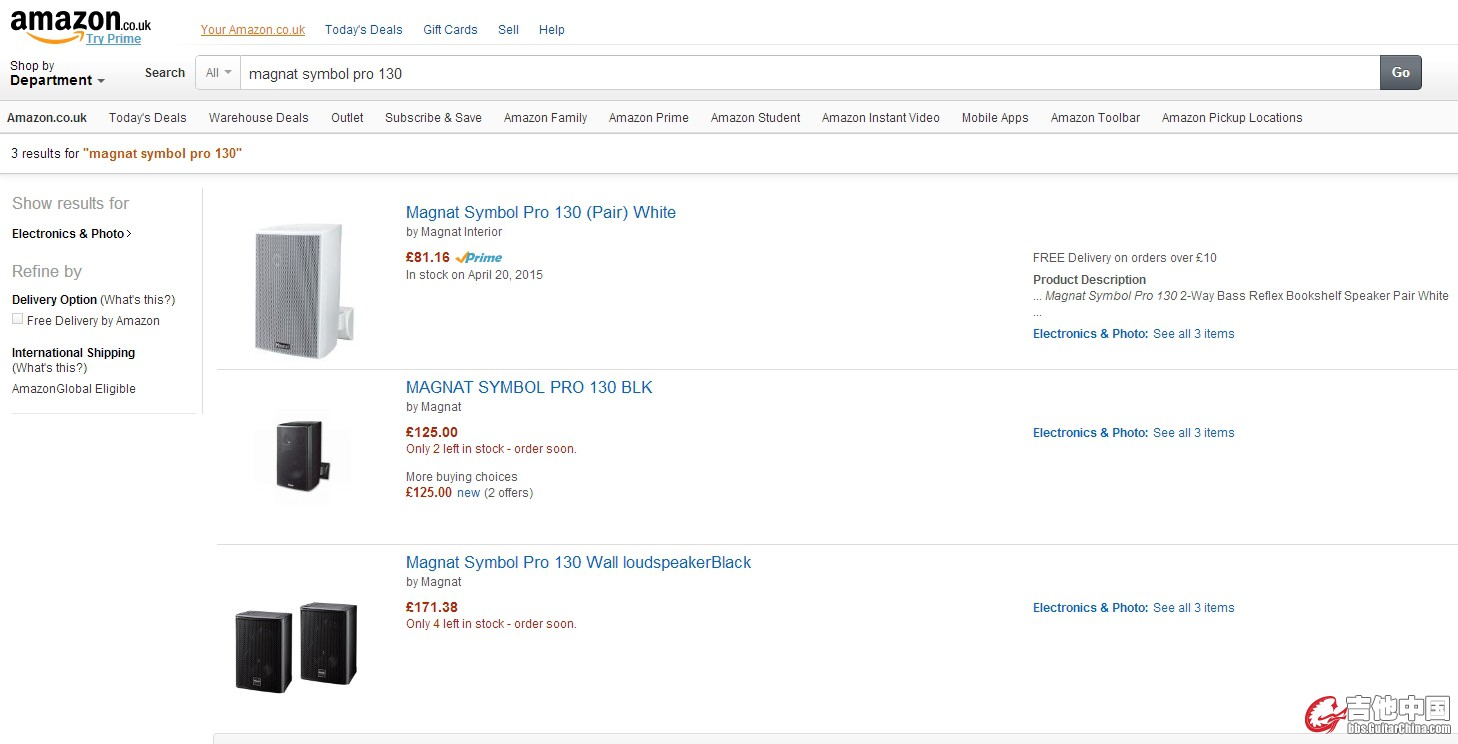
Task: Open the Sell link
Action: click(508, 30)
